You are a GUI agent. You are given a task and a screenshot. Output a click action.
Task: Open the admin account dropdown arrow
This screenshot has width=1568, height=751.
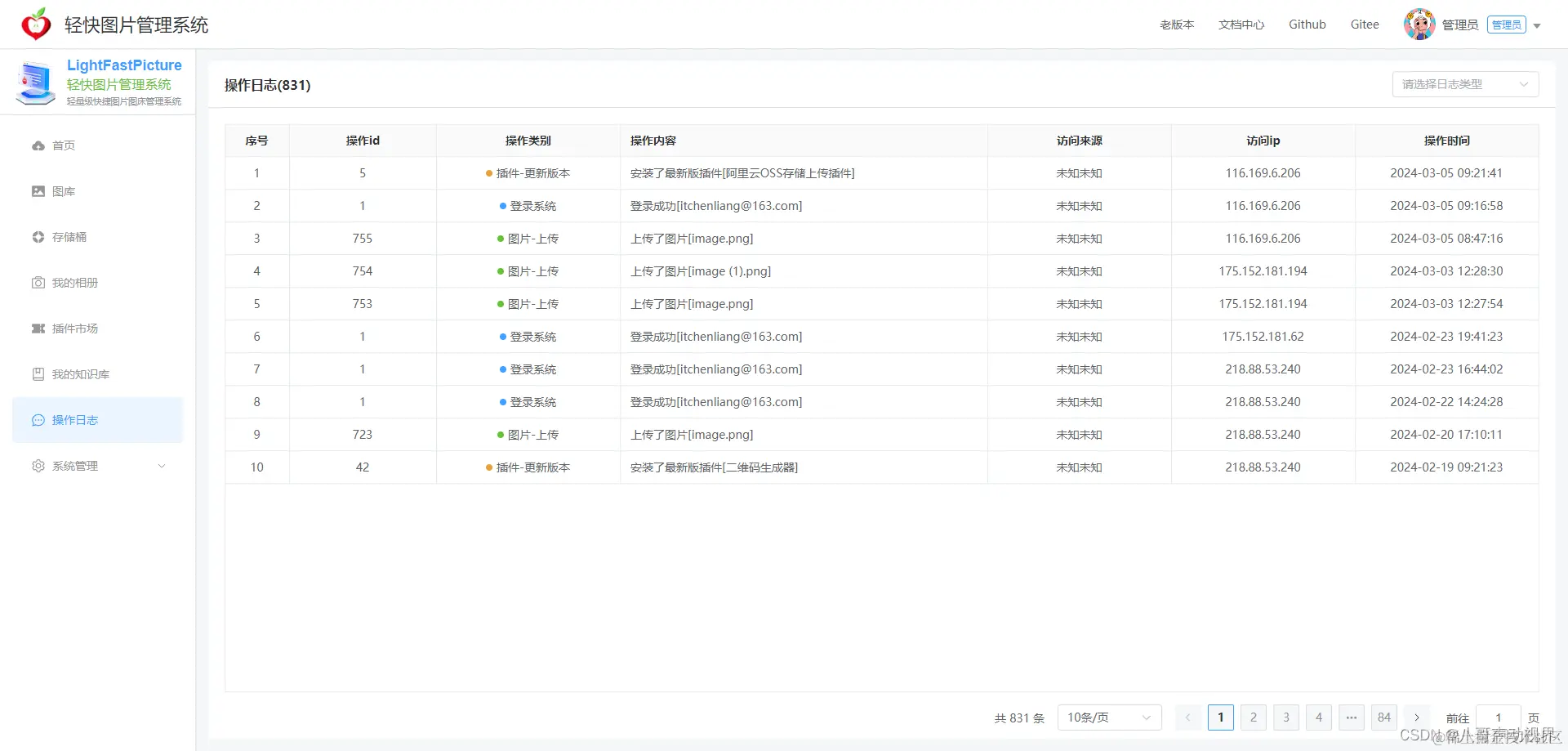click(x=1537, y=25)
